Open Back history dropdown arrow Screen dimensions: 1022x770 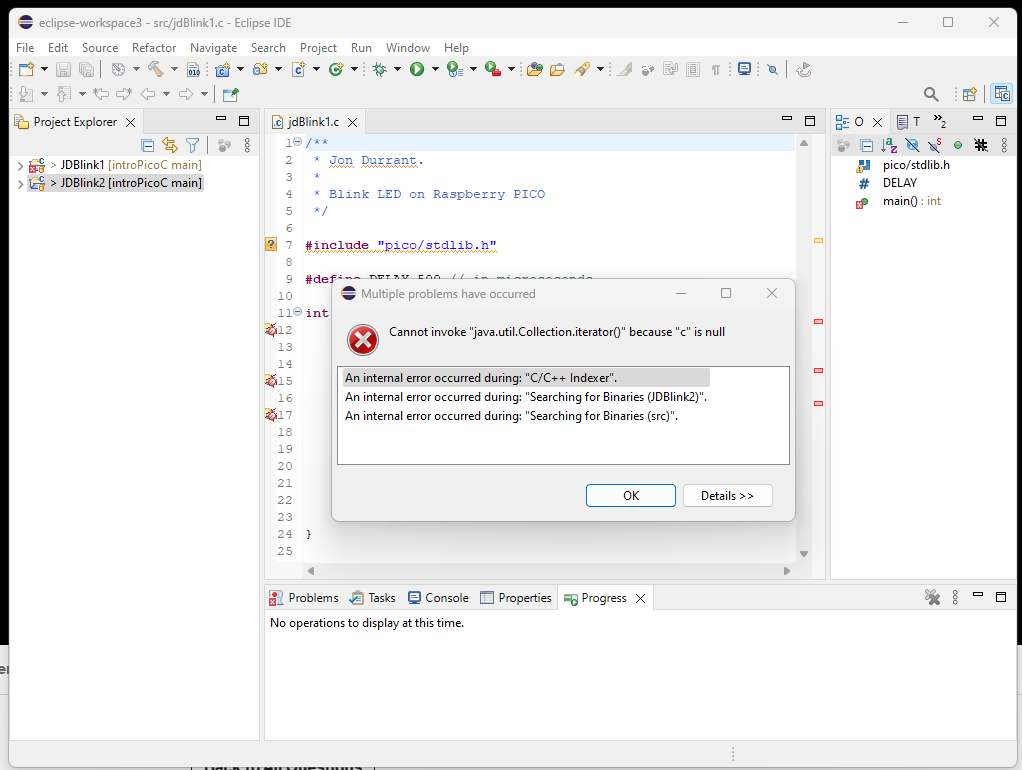[166, 94]
